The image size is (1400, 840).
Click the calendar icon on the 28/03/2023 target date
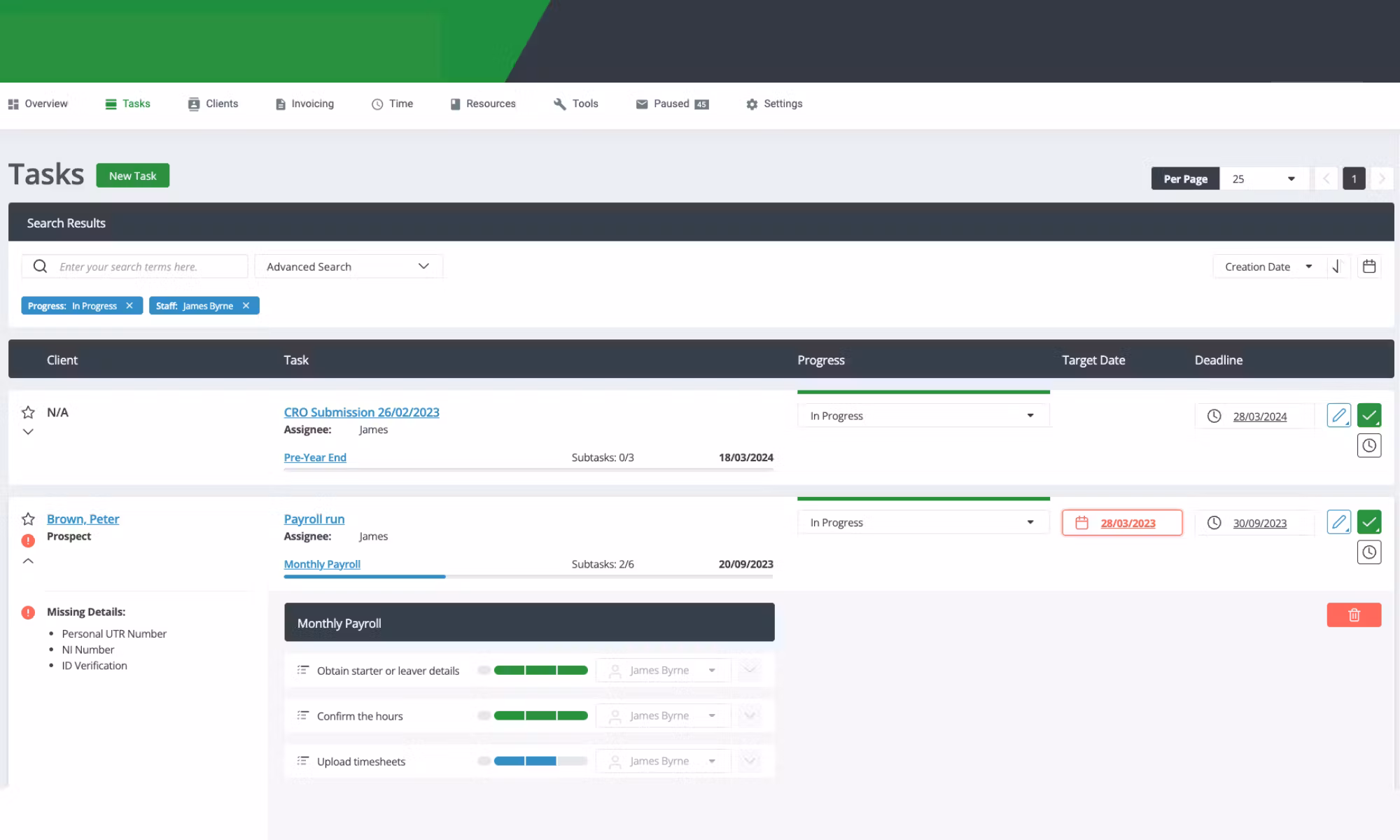pyautogui.click(x=1084, y=522)
